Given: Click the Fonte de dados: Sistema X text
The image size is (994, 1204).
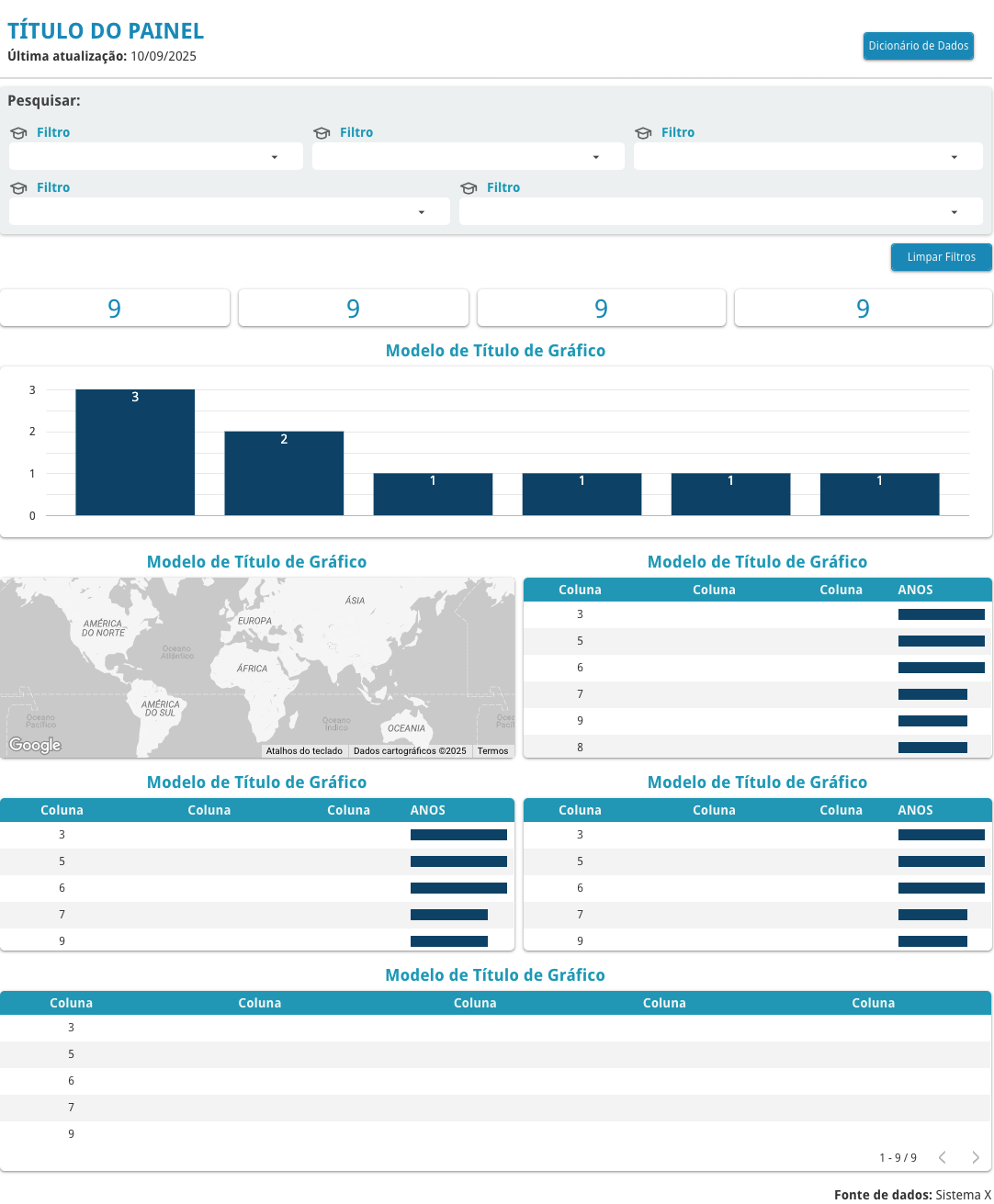Looking at the screenshot, I should (913, 1195).
